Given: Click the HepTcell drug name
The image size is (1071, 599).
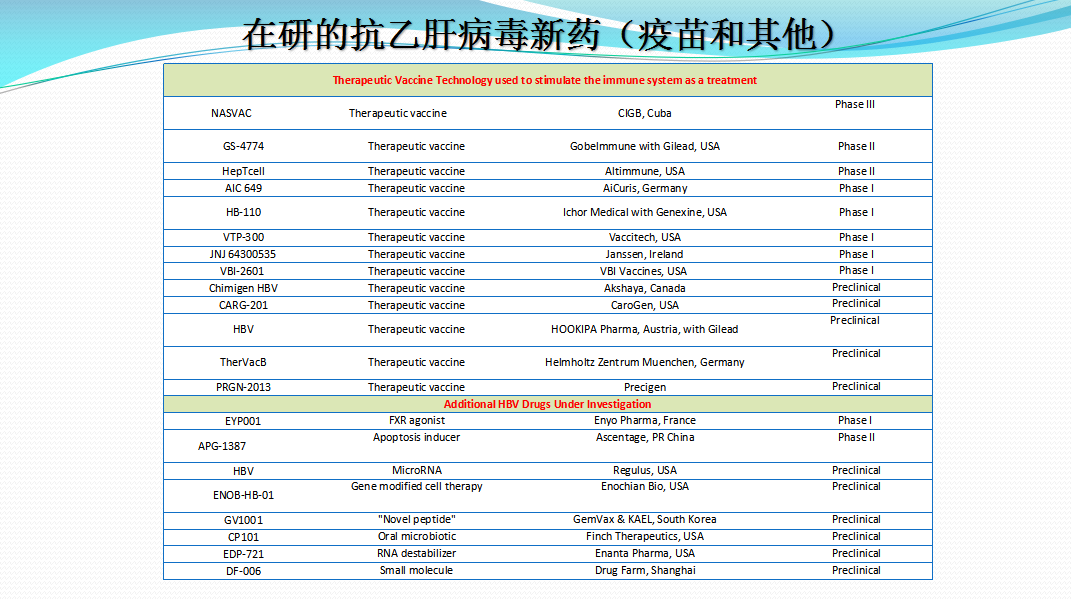Looking at the screenshot, I should click(x=243, y=171).
